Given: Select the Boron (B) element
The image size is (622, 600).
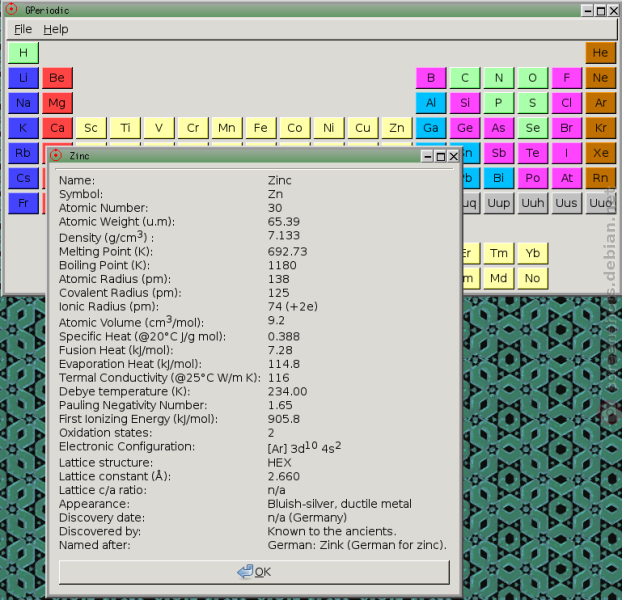Looking at the screenshot, I should coord(431,78).
